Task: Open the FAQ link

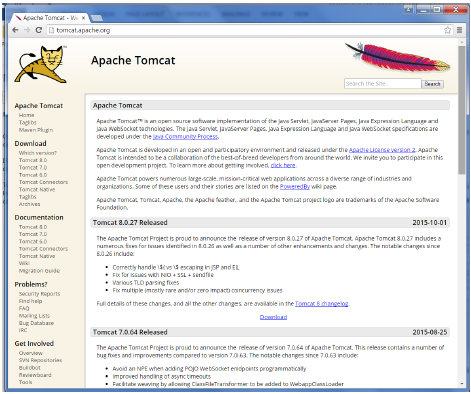Action: click(x=24, y=308)
